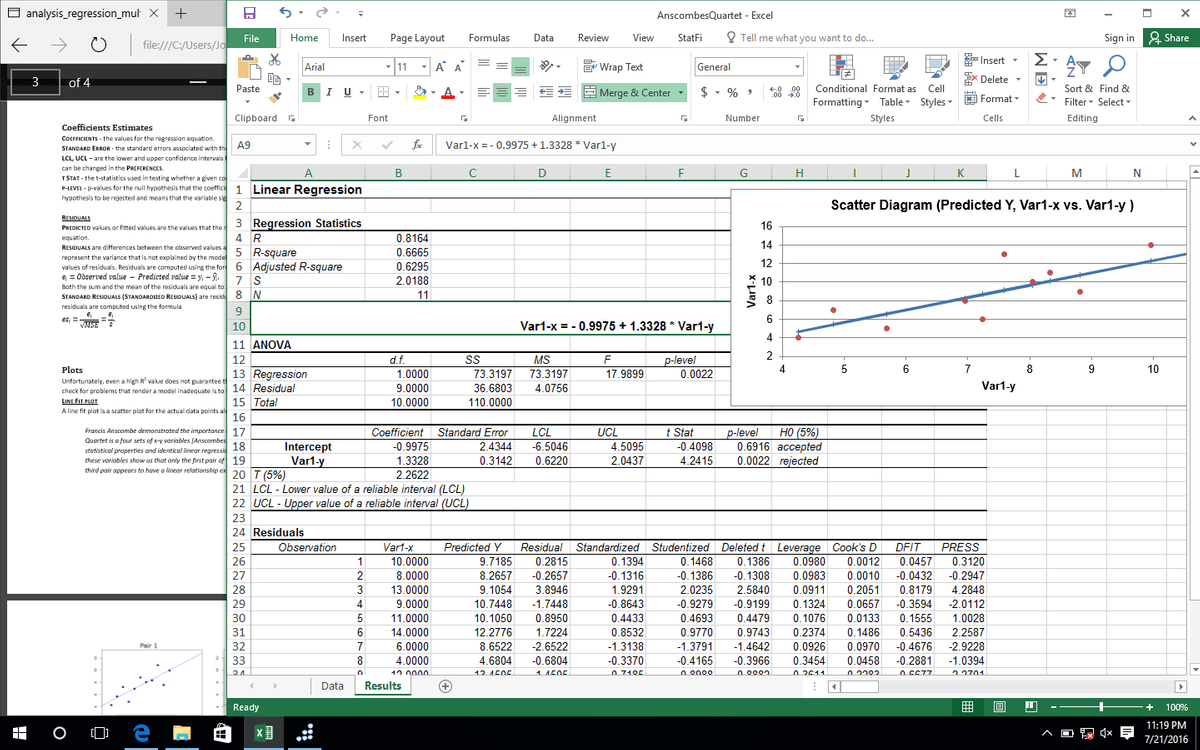Switch to the StatFi ribbon tab
The image size is (1200, 750).
pyautogui.click(x=689, y=38)
